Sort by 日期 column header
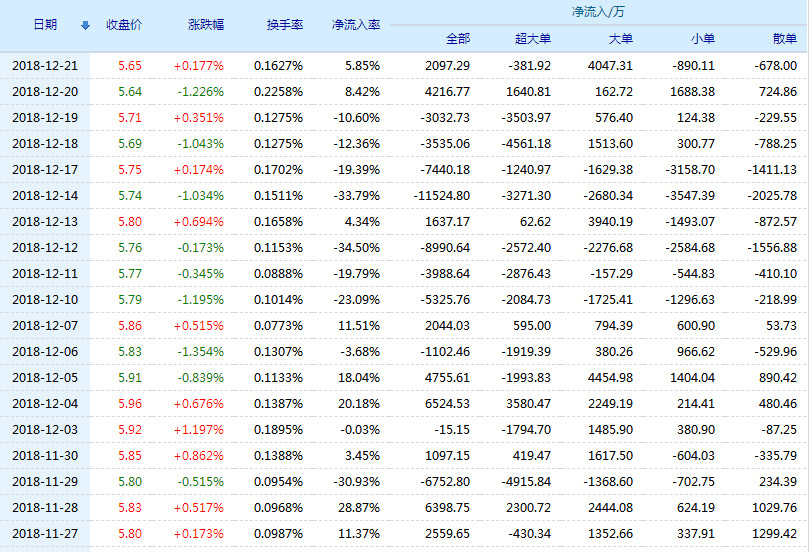The height and width of the screenshot is (552, 812). (45, 25)
